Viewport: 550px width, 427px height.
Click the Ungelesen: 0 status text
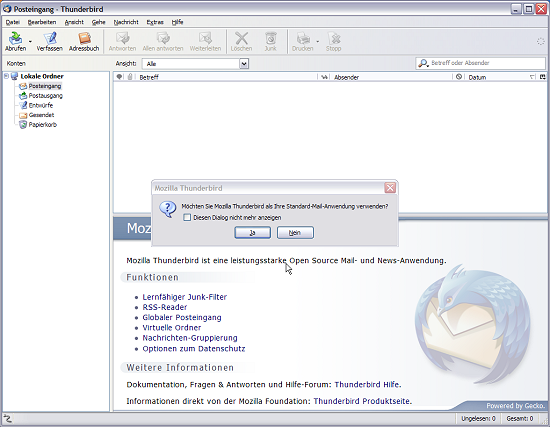(x=478, y=418)
